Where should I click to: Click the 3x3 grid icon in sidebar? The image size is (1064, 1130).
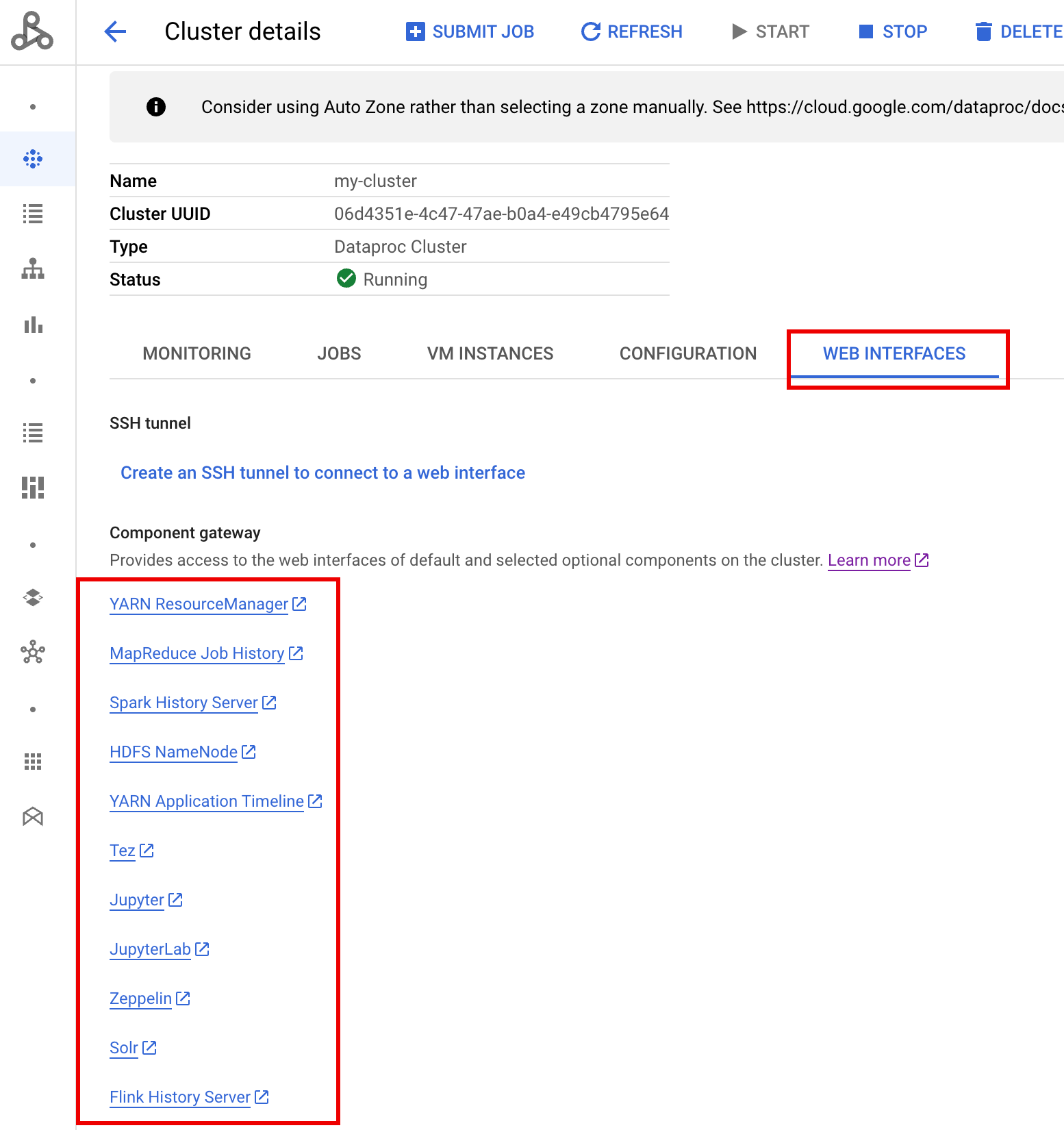tap(33, 762)
